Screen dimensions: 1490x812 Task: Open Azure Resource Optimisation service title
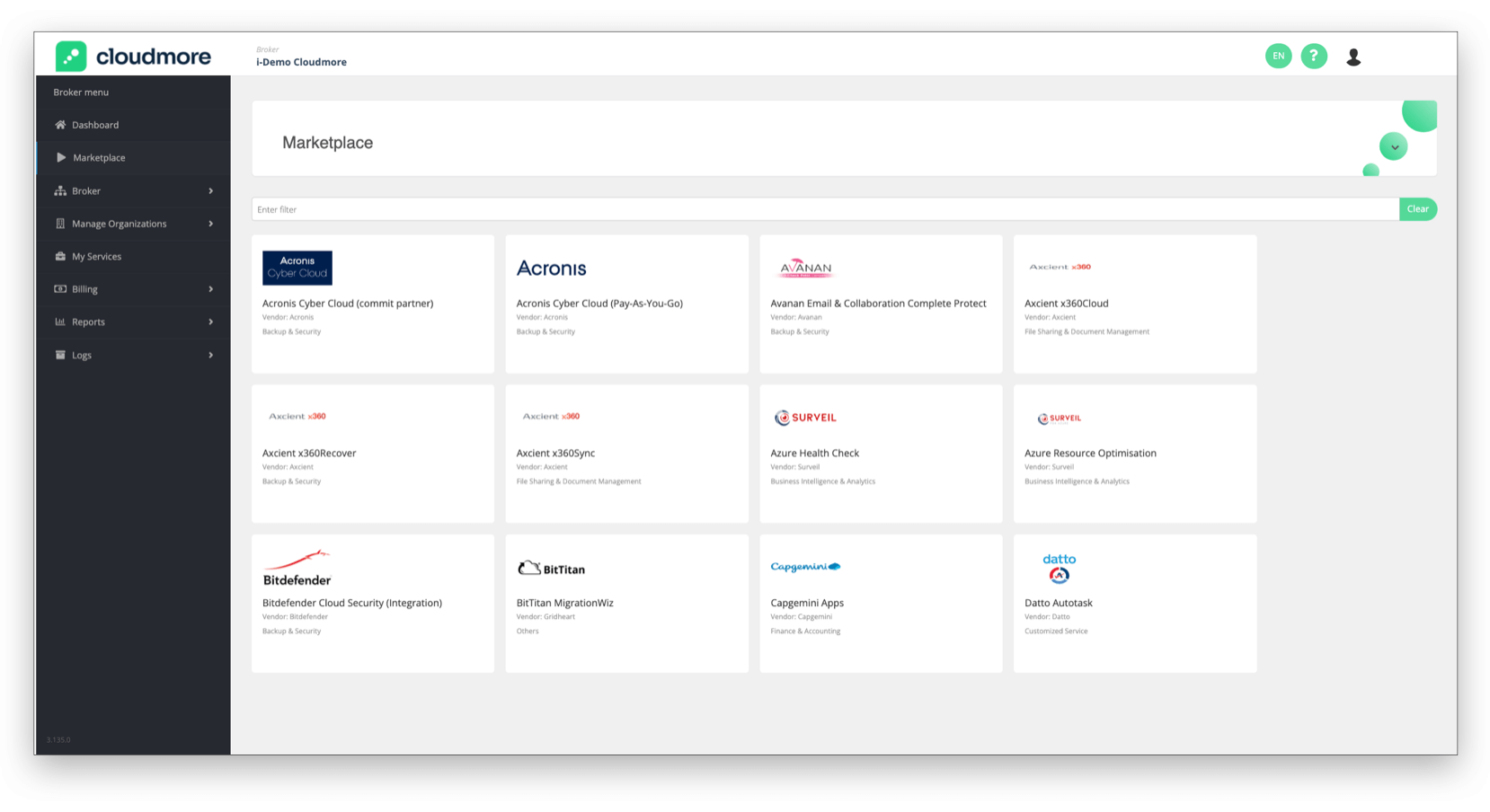click(x=1090, y=453)
